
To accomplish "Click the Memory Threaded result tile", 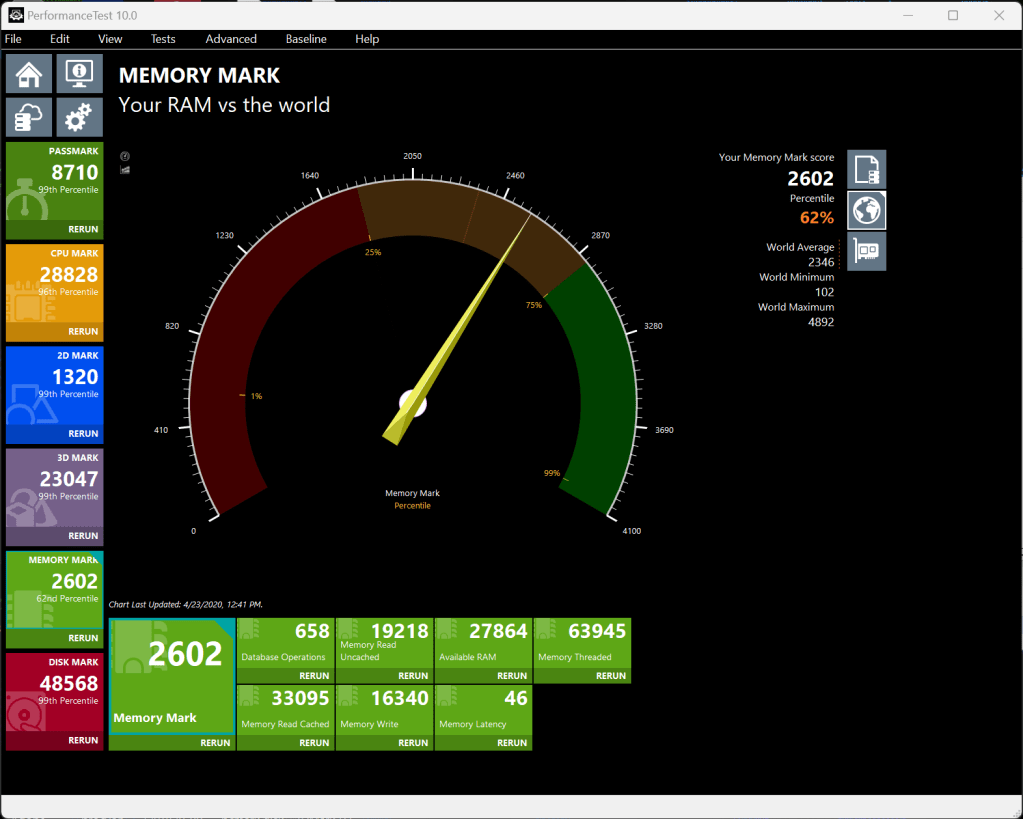I will click(582, 642).
